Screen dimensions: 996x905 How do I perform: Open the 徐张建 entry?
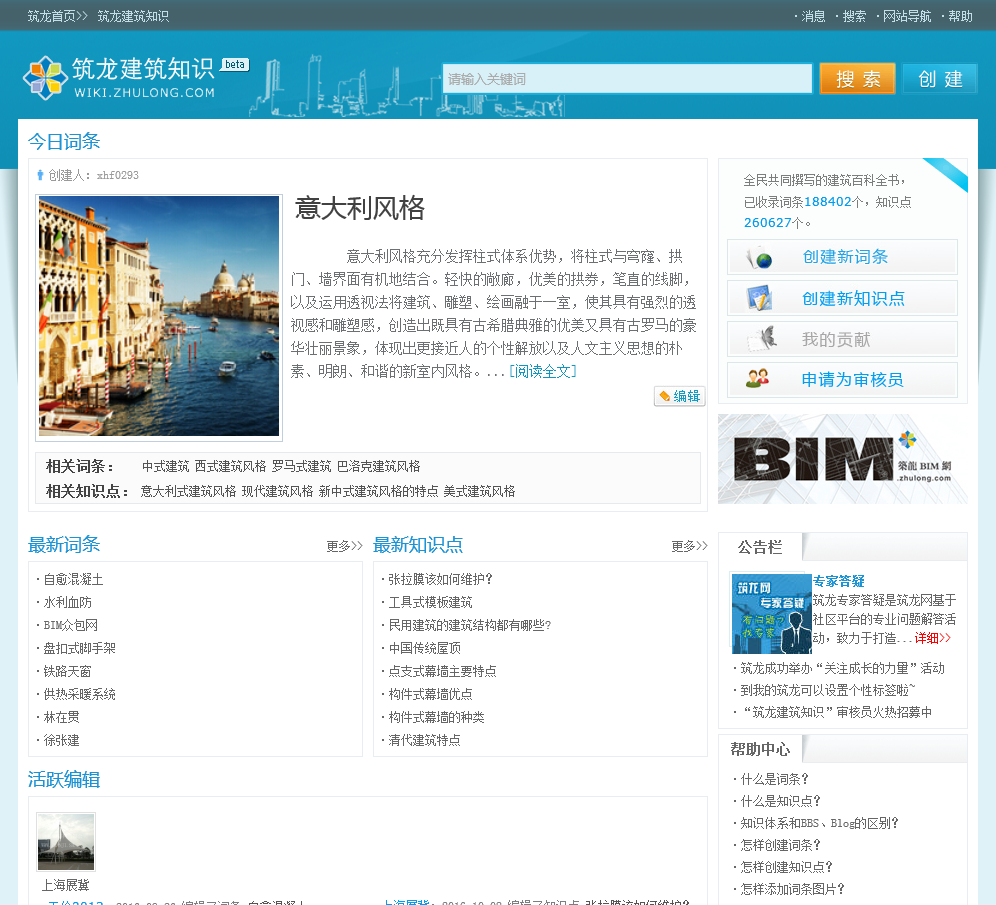point(61,741)
